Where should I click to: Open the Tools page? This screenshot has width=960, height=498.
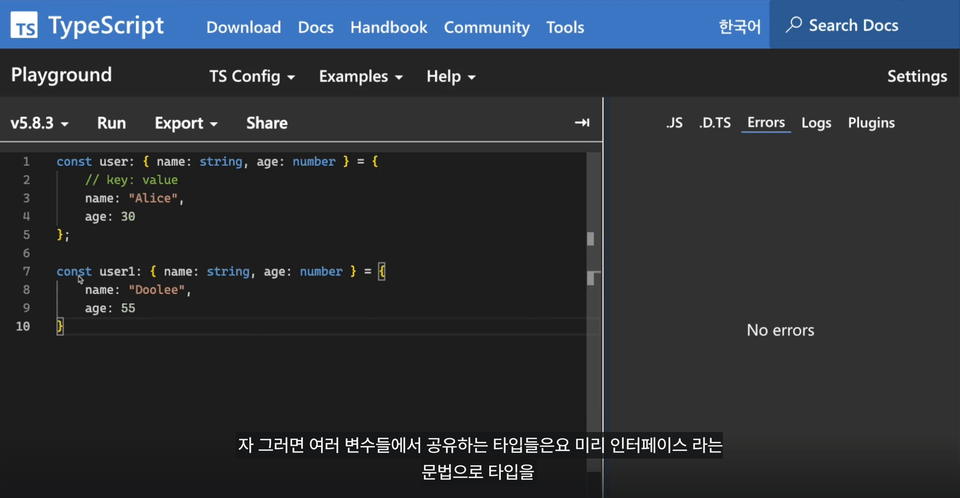click(565, 27)
